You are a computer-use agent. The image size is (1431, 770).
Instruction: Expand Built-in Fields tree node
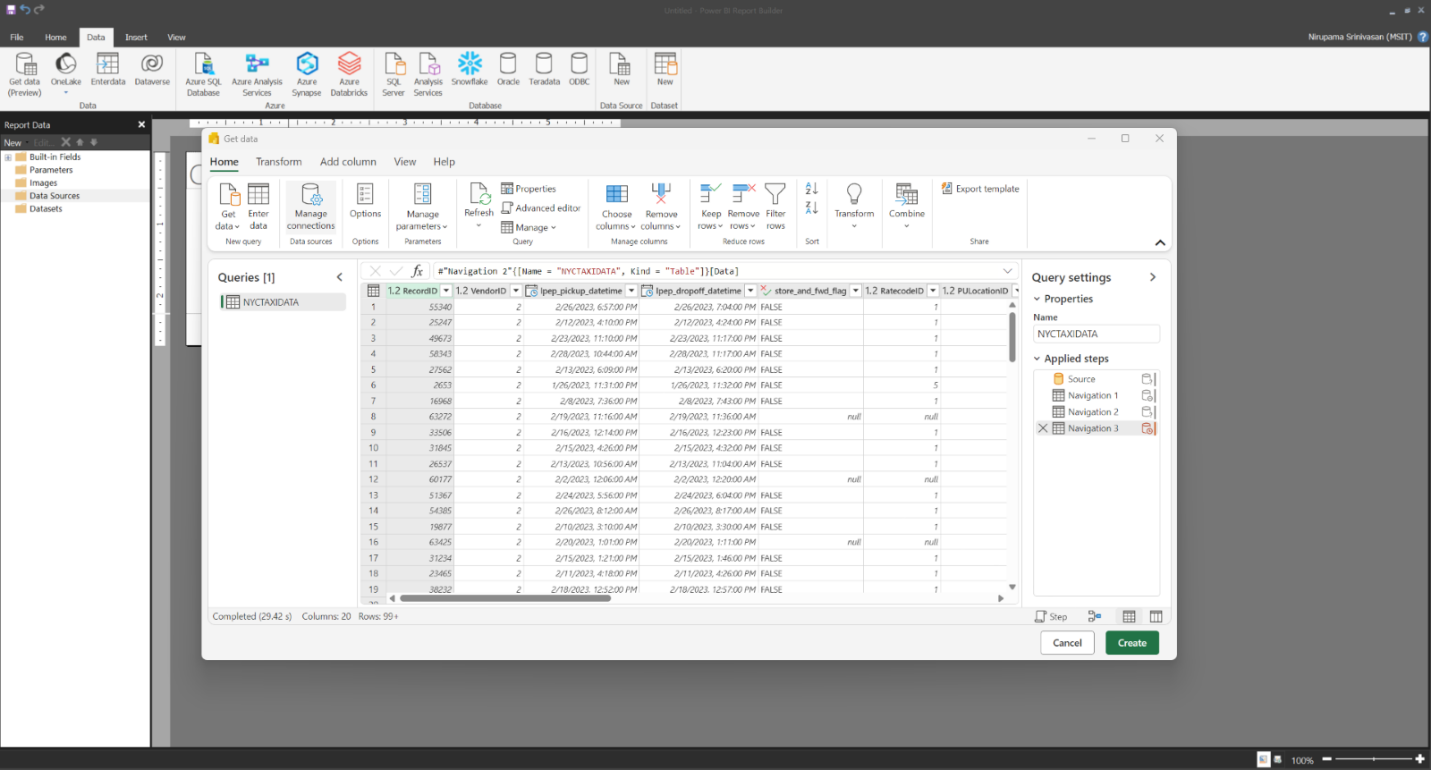8,157
